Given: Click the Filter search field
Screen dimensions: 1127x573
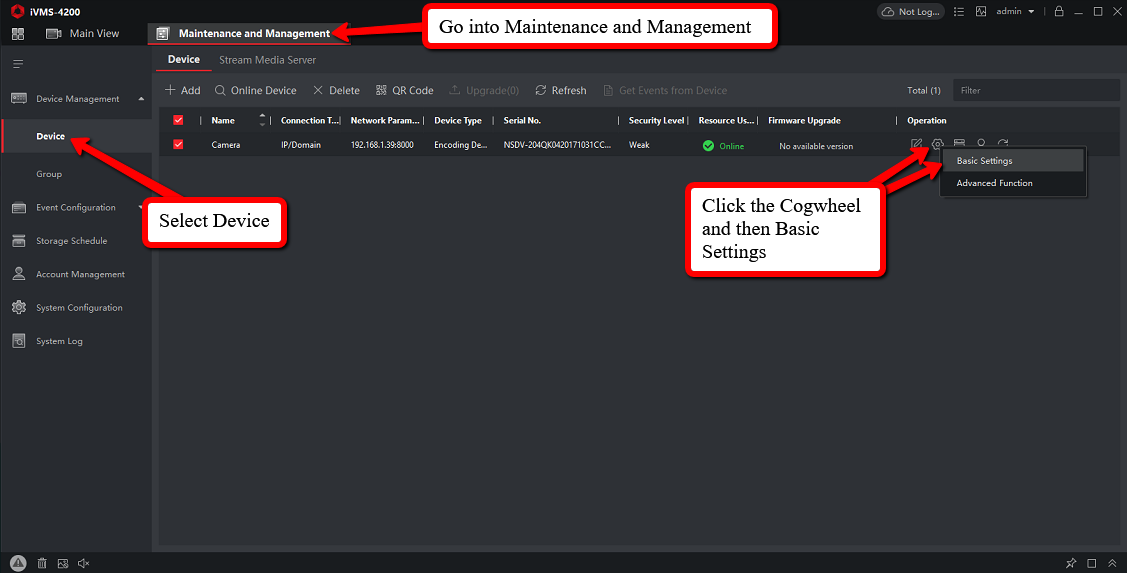Looking at the screenshot, I should click(x=1034, y=90).
